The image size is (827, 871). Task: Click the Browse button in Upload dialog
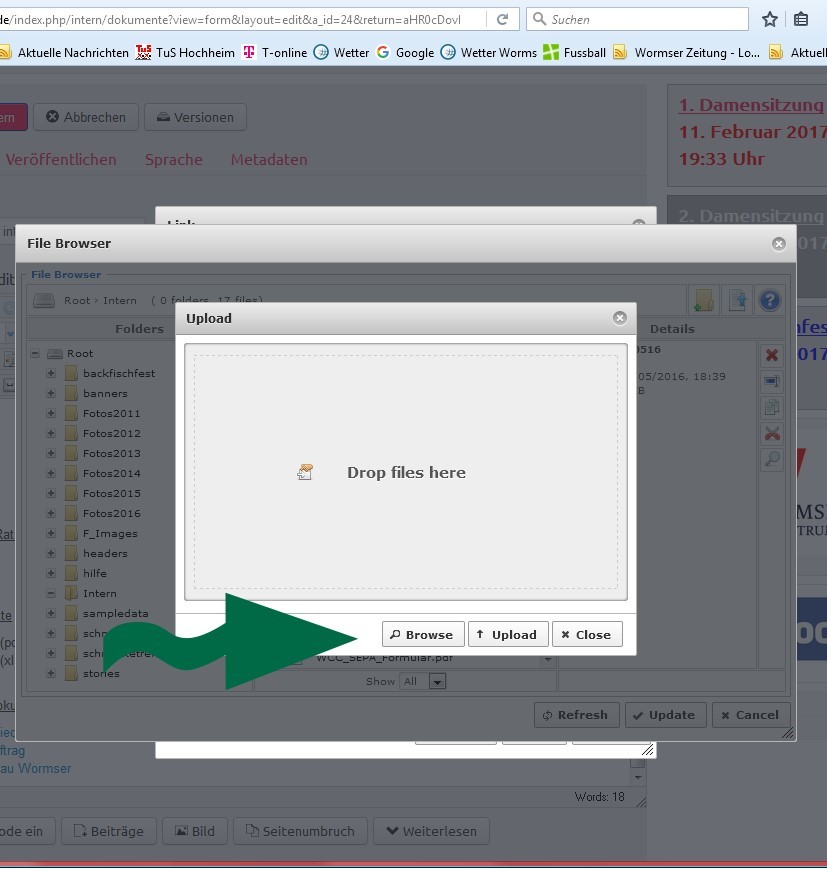pyautogui.click(x=422, y=634)
